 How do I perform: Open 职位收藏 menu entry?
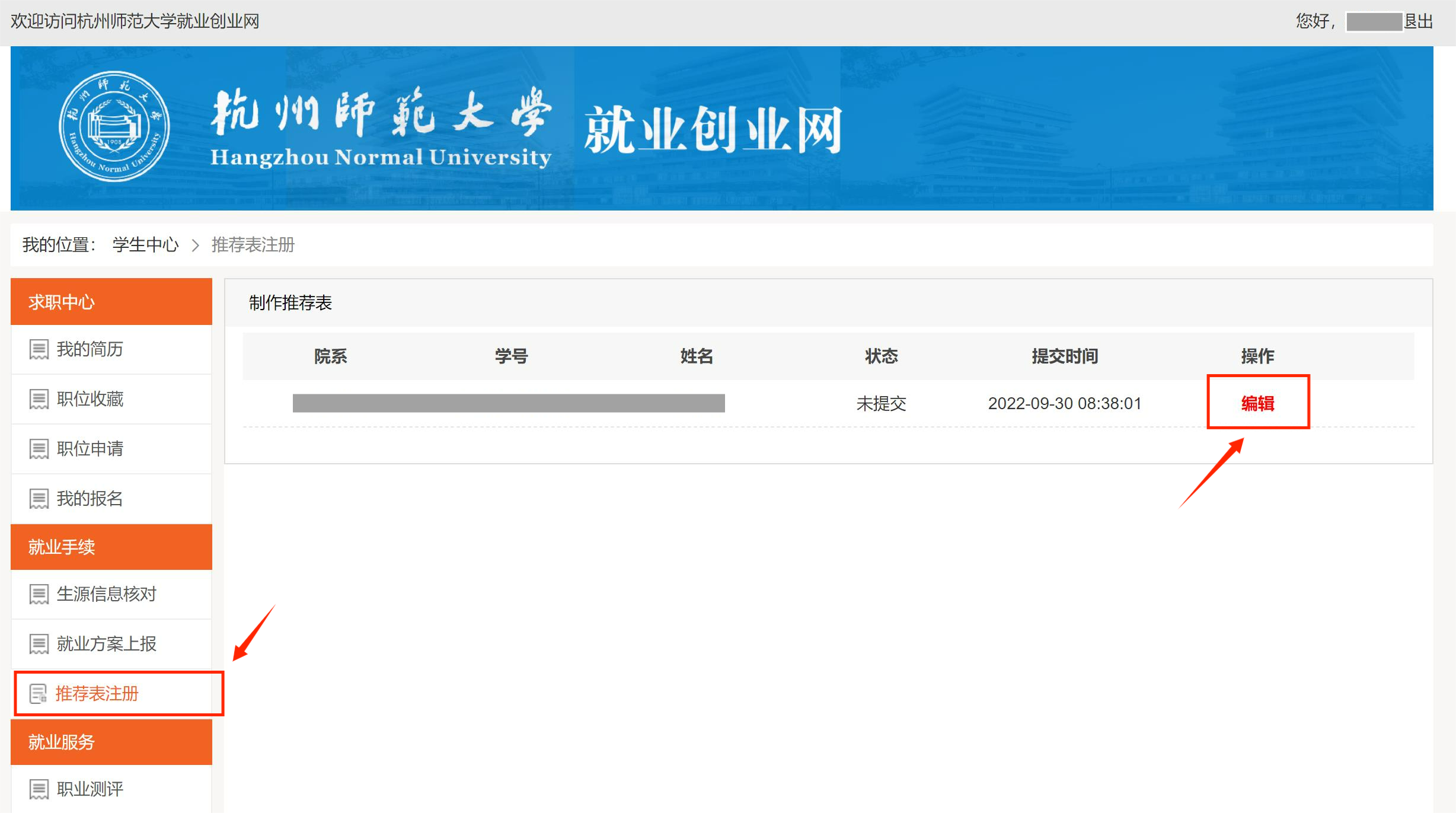[x=90, y=399]
